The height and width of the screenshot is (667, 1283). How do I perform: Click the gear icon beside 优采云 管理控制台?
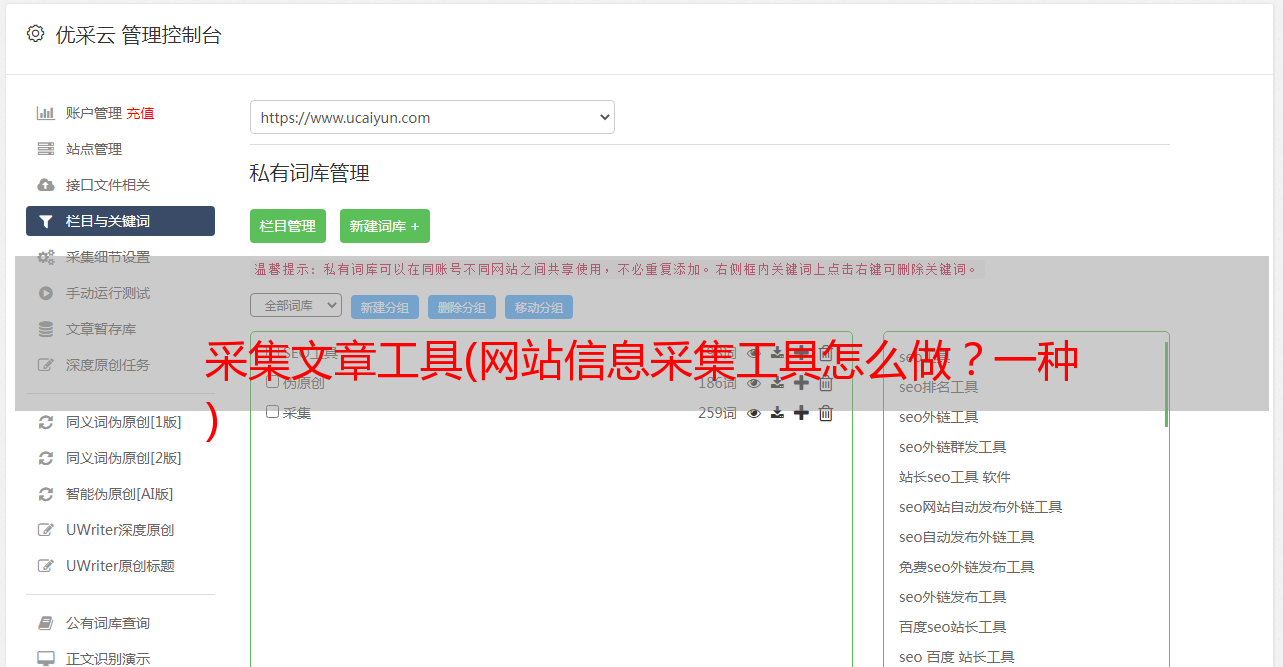coord(36,34)
